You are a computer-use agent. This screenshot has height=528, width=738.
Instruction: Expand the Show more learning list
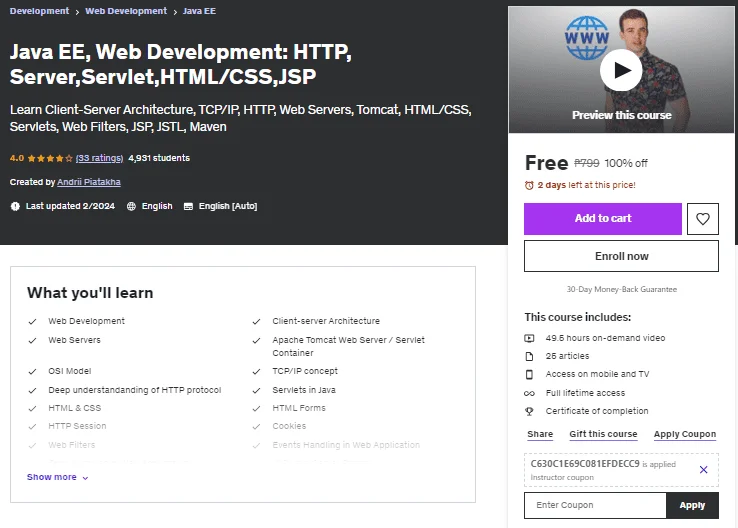57,477
